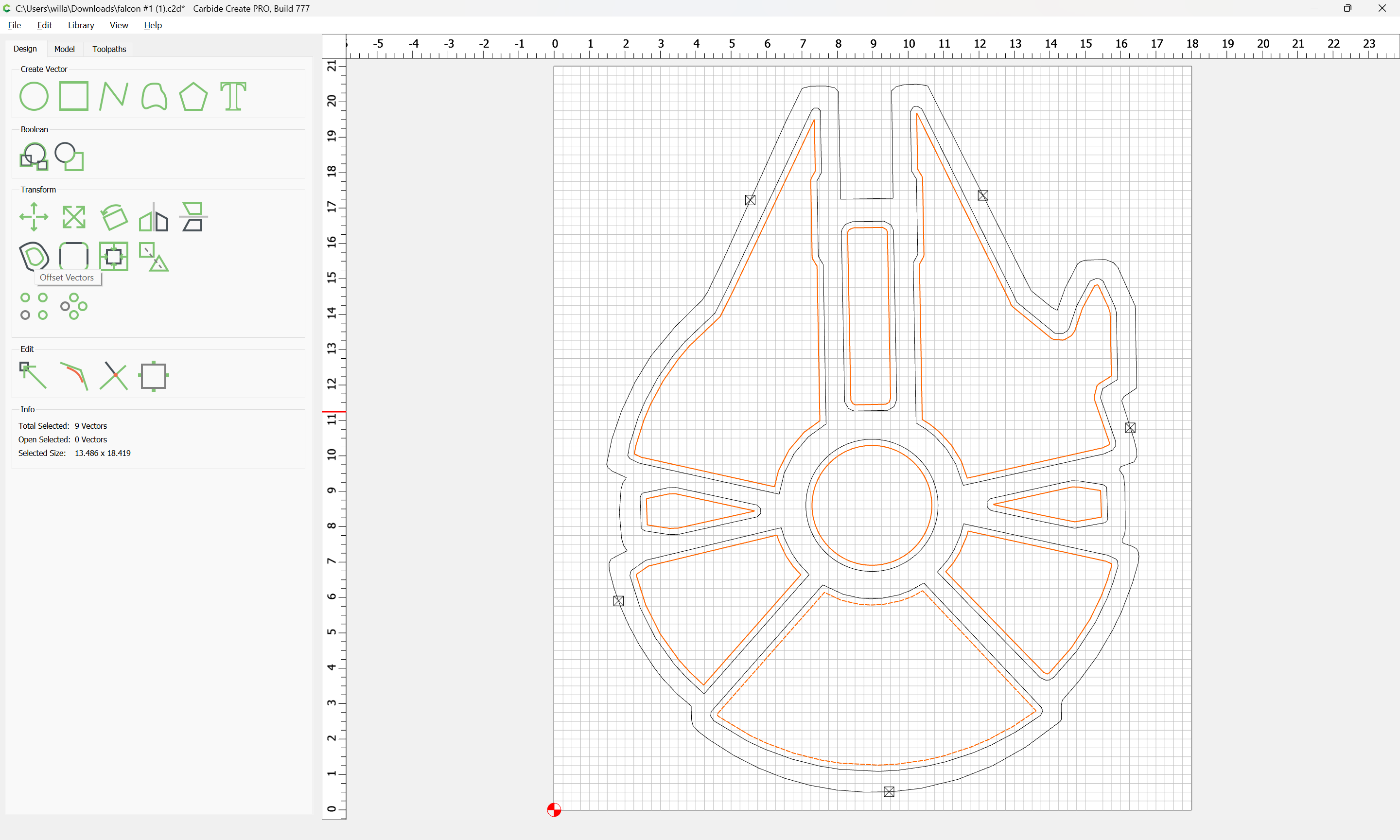
Task: Switch to the Model tab
Action: pos(64,49)
